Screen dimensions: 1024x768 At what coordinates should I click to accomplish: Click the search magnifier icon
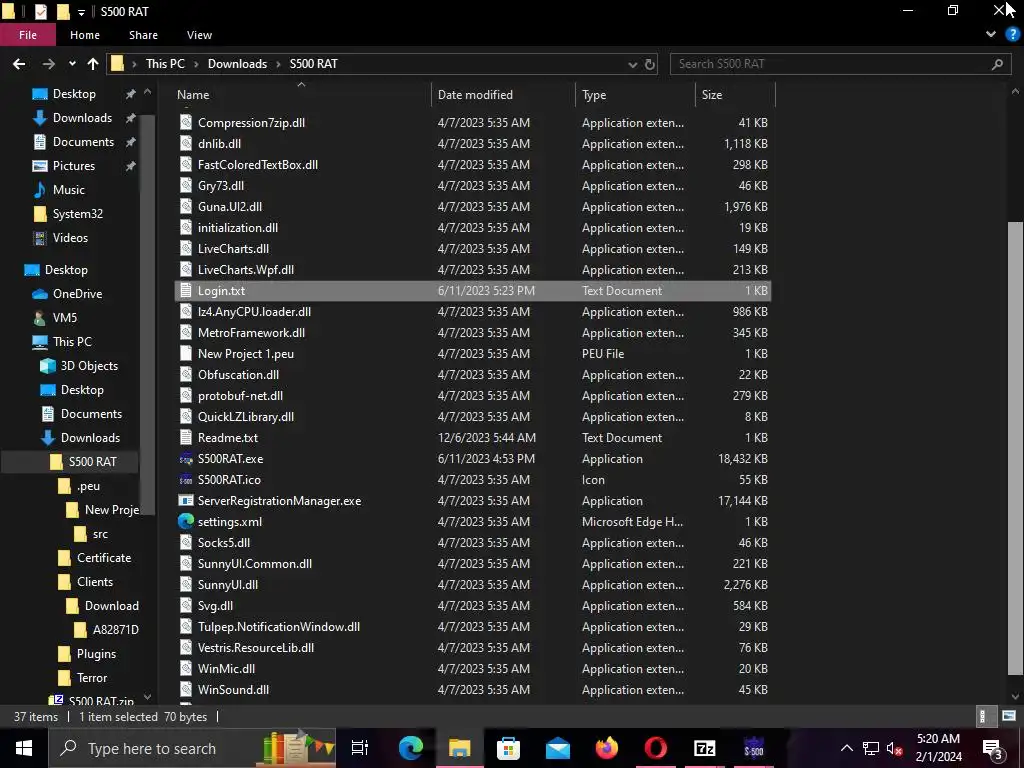pos(997,64)
